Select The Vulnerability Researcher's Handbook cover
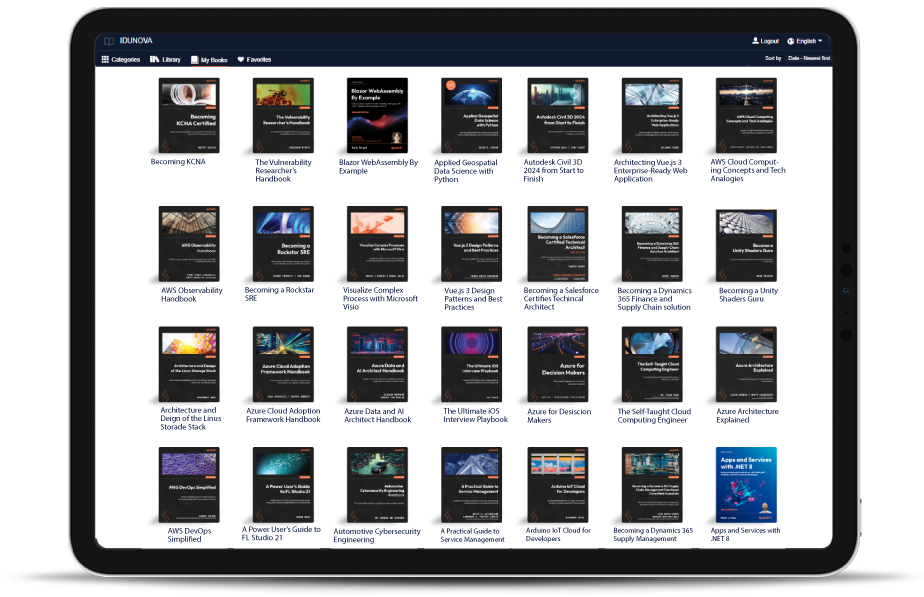This screenshot has width=924, height=597. [x=283, y=116]
